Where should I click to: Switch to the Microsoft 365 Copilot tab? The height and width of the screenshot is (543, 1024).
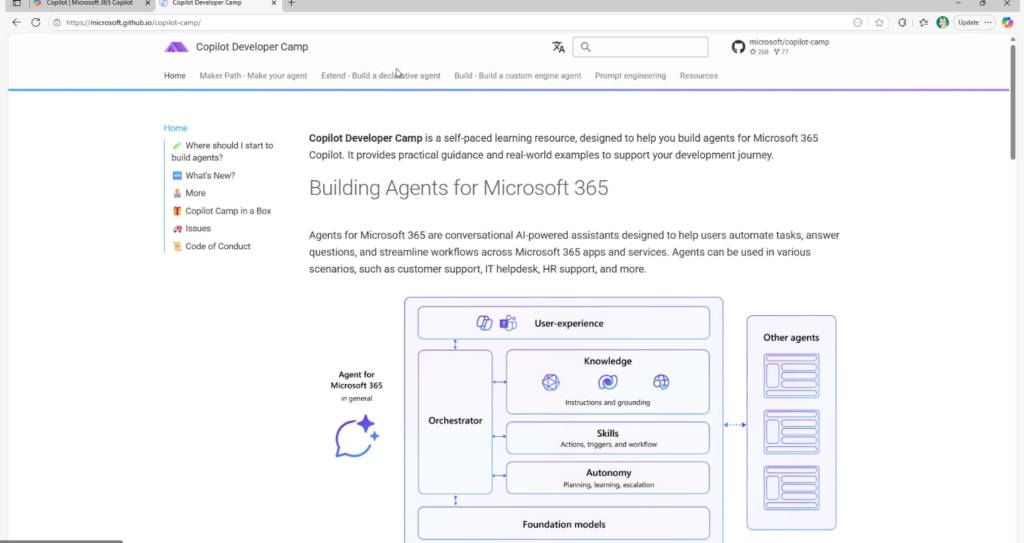click(x=89, y=3)
